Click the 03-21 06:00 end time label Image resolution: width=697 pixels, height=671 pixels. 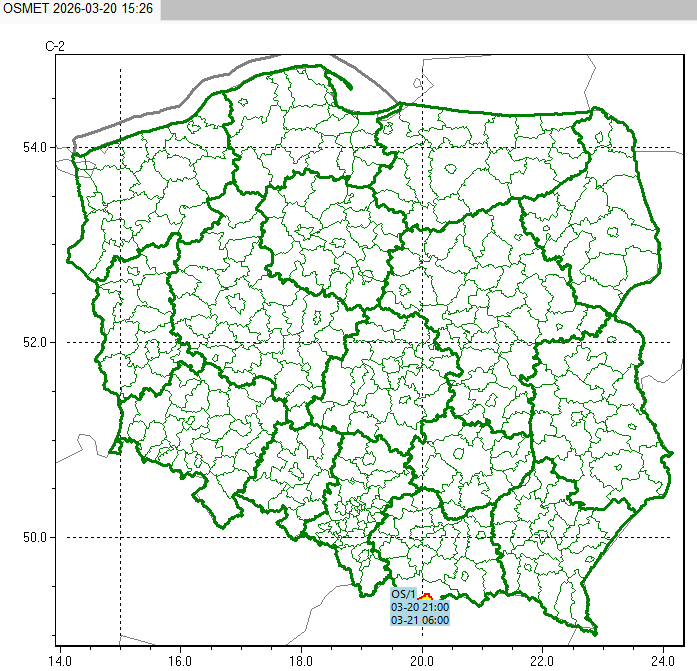pyautogui.click(x=419, y=620)
